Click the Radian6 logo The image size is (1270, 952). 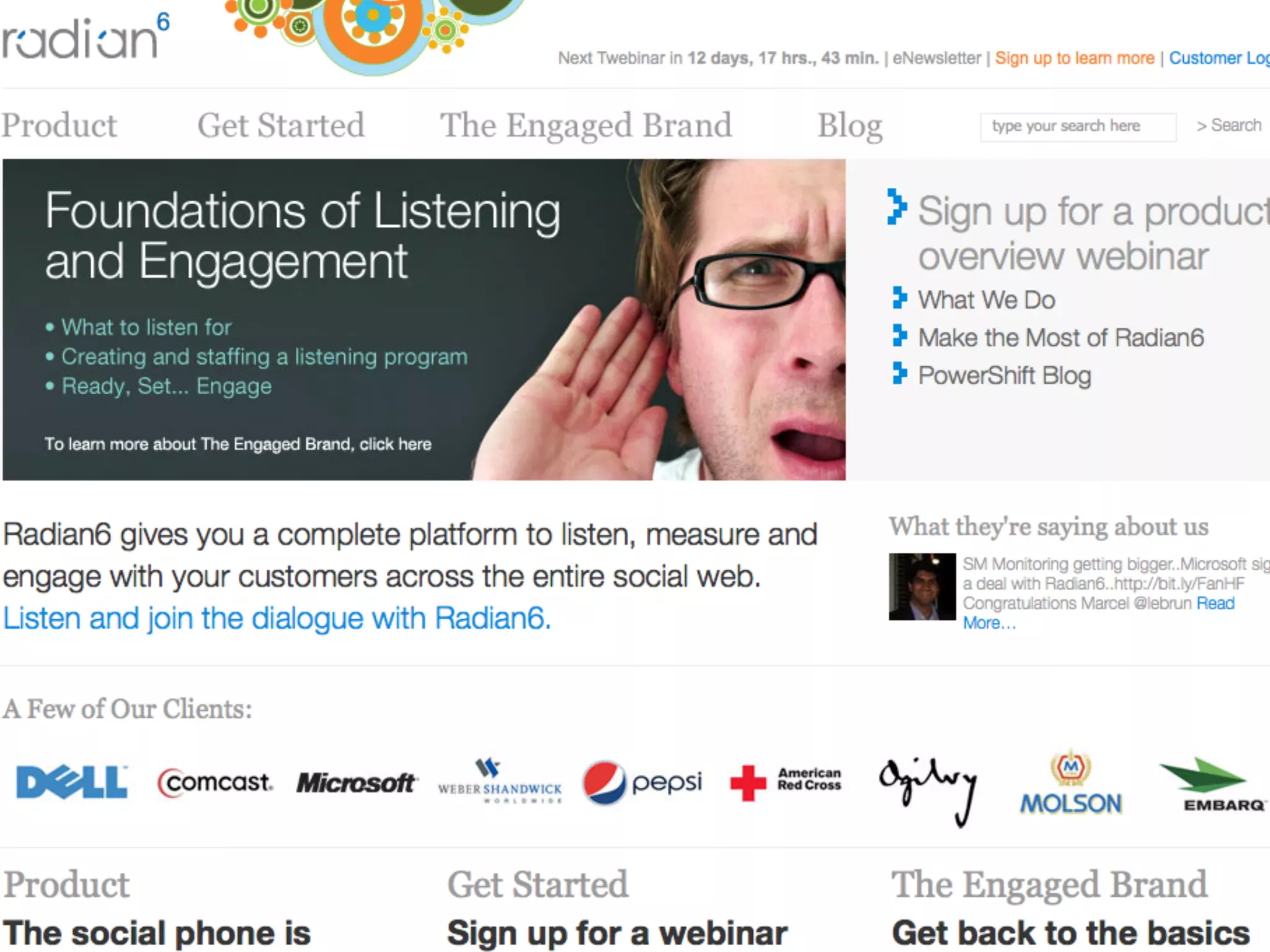(86, 36)
